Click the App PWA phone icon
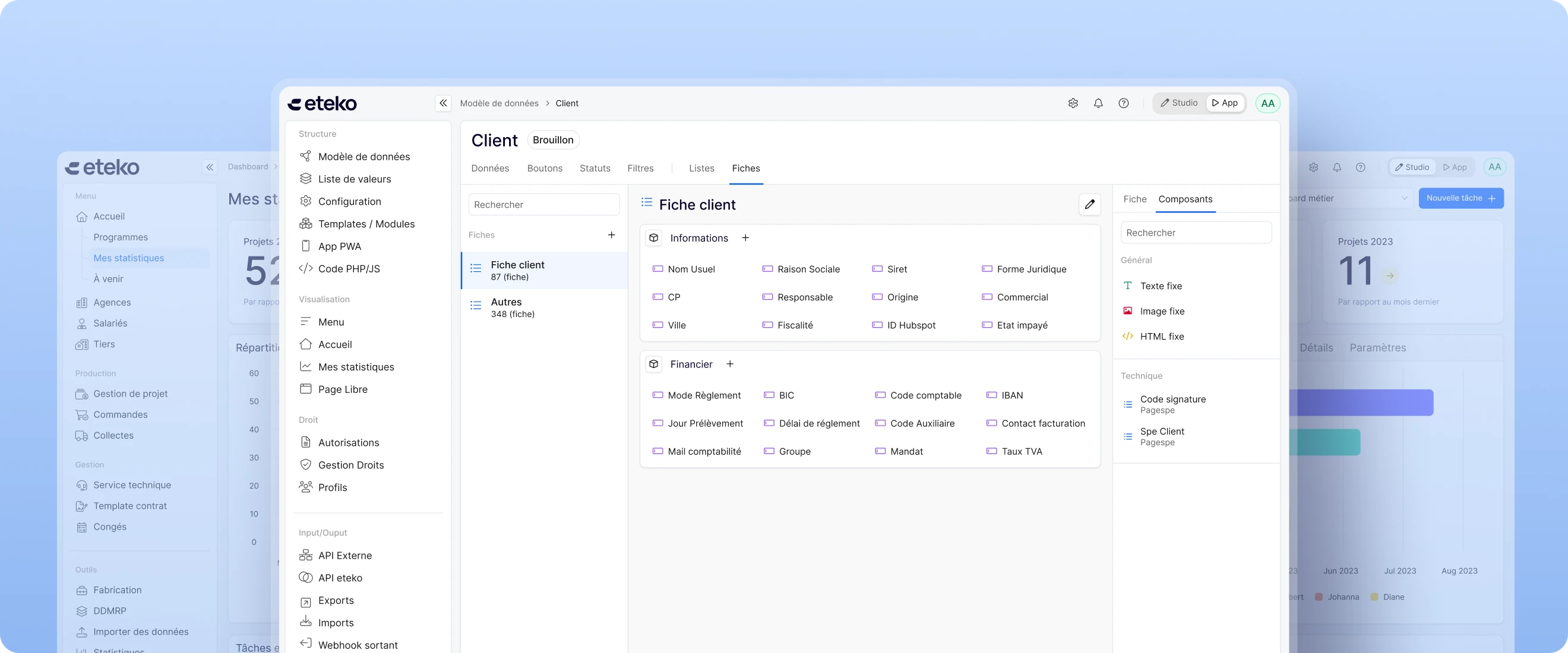This screenshot has width=1568, height=653. pyautogui.click(x=305, y=246)
